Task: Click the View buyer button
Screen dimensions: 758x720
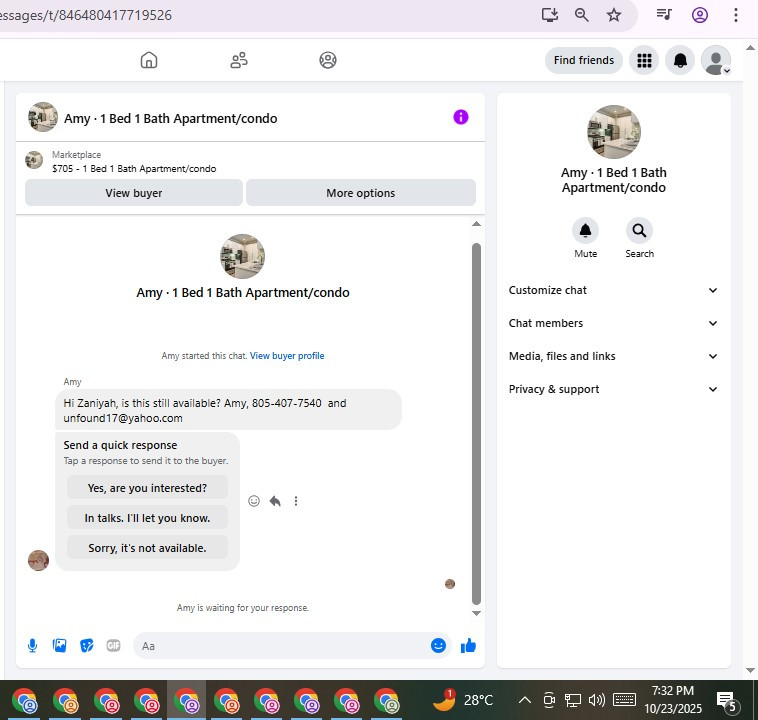Action: tap(134, 193)
